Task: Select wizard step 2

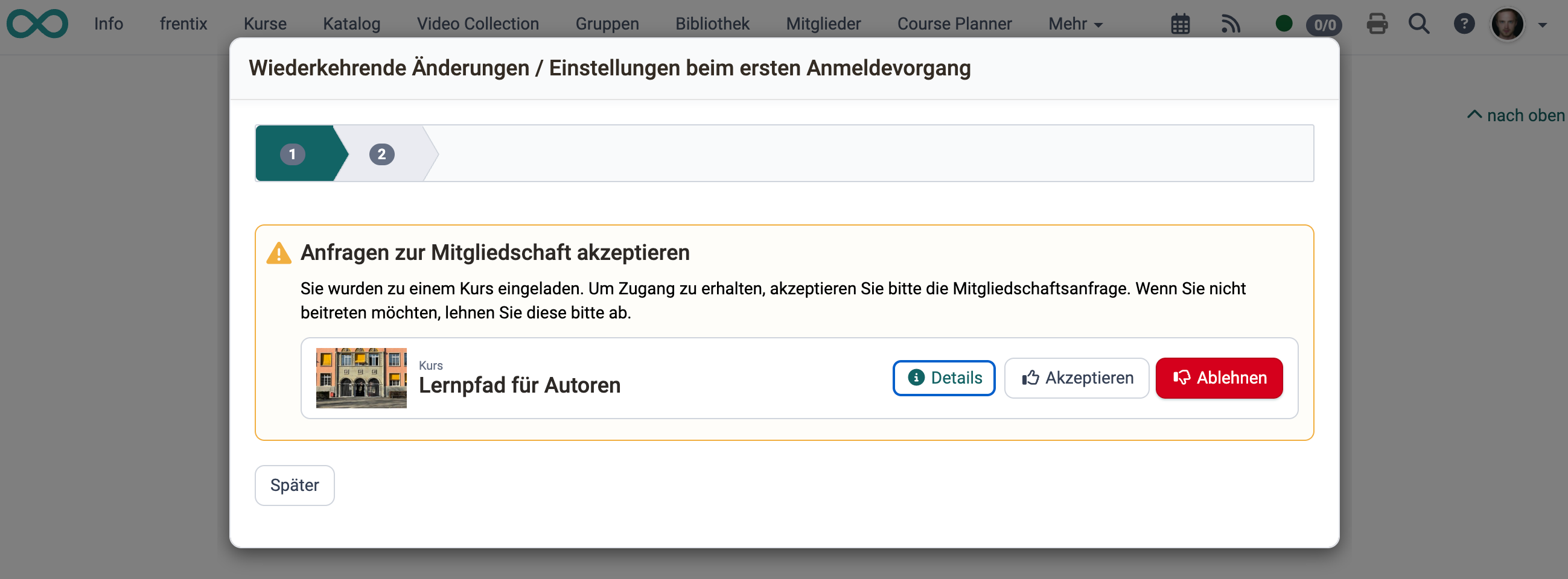Action: [383, 153]
